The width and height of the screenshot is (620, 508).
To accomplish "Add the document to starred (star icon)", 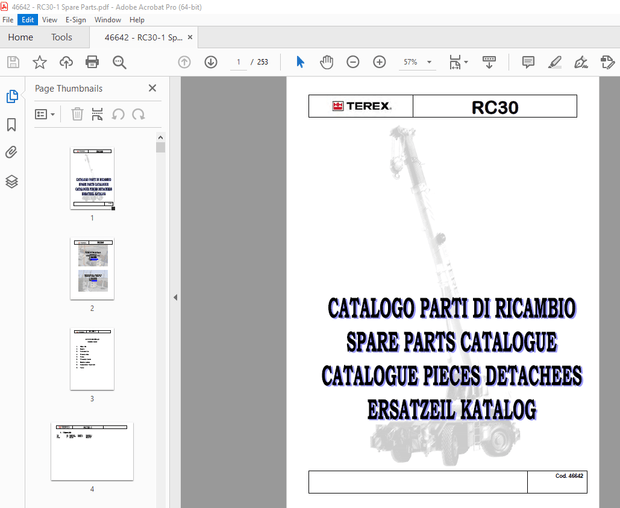I will click(x=40, y=62).
